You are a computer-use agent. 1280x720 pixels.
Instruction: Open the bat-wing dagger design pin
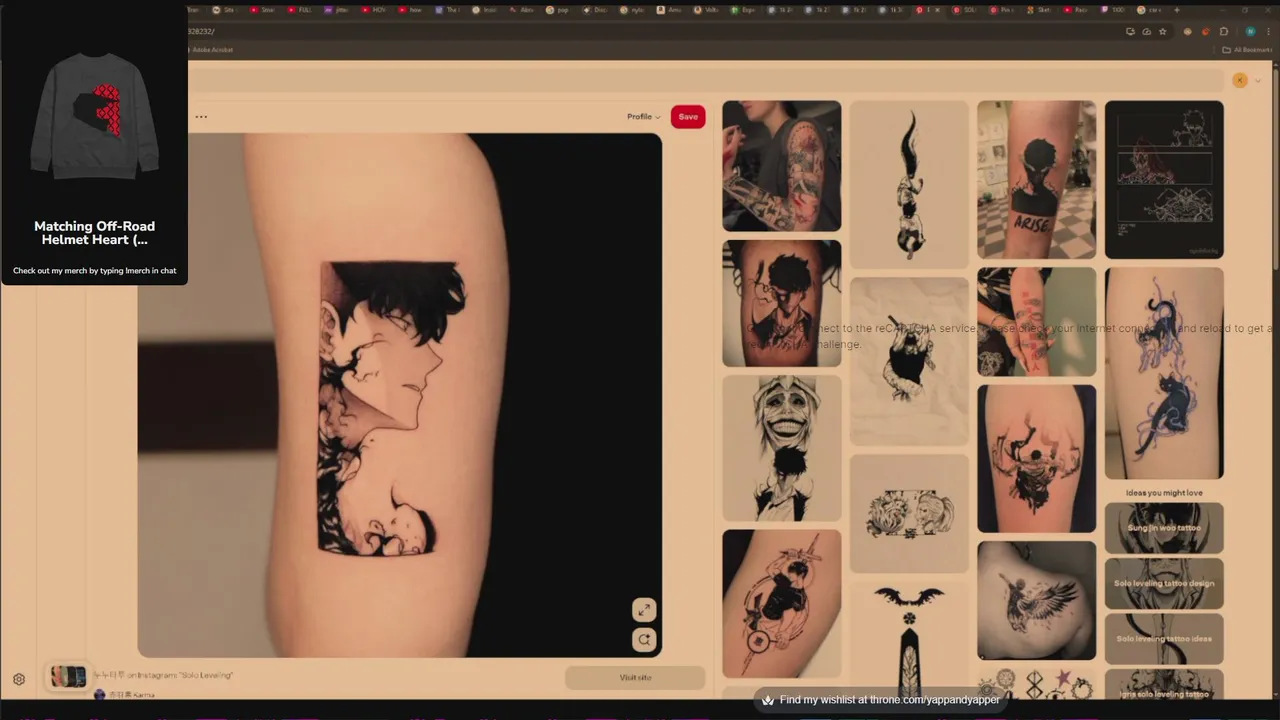(909, 640)
